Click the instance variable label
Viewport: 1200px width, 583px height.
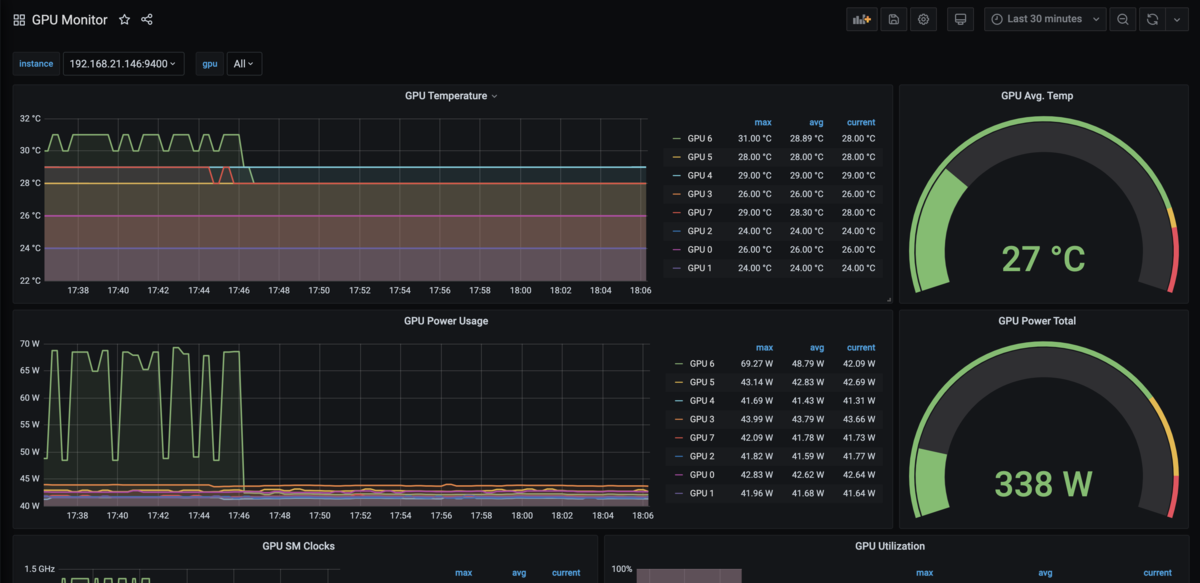pyautogui.click(x=36, y=64)
